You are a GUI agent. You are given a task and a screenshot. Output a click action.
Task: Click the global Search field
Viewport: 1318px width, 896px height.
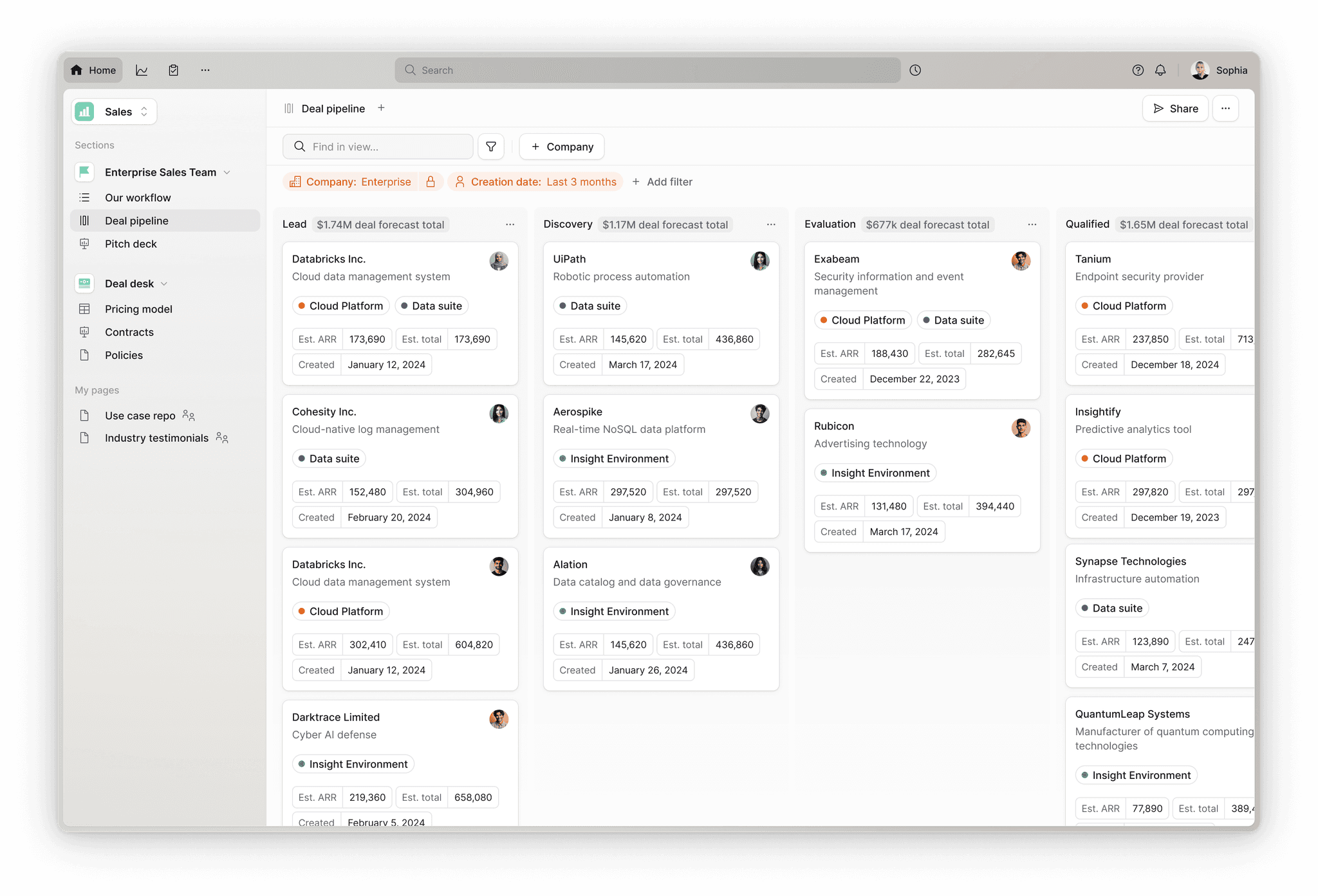coord(647,70)
